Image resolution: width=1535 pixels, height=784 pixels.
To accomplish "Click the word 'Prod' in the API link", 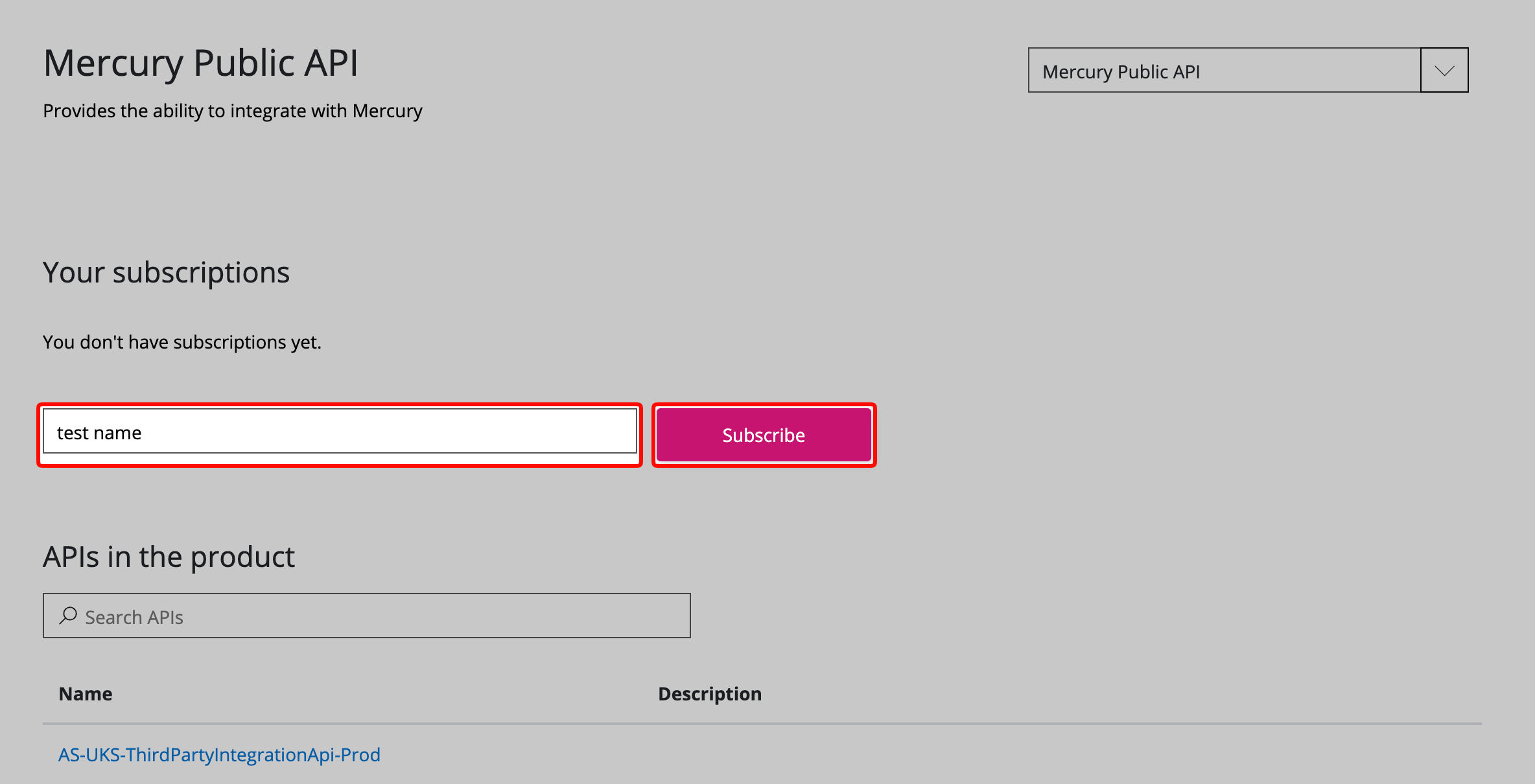I will pyautogui.click(x=360, y=755).
